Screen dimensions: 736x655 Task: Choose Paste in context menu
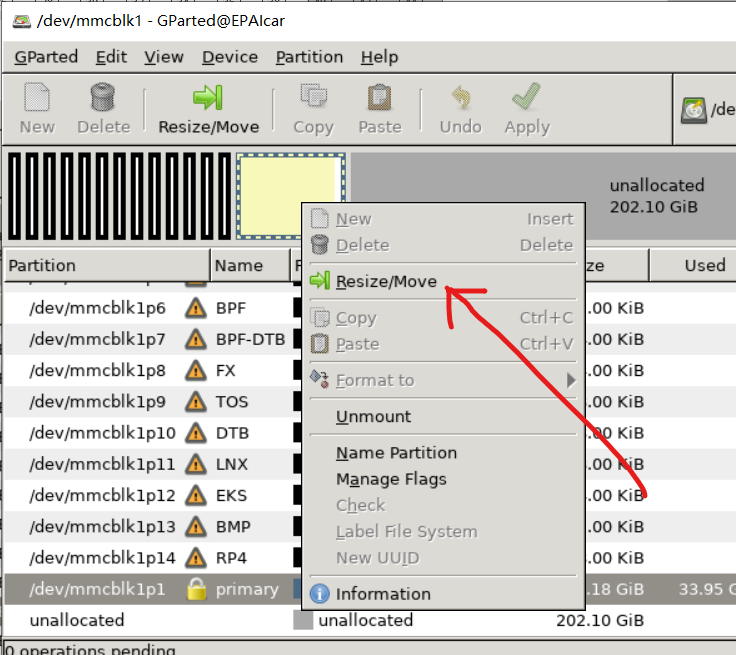[443, 344]
